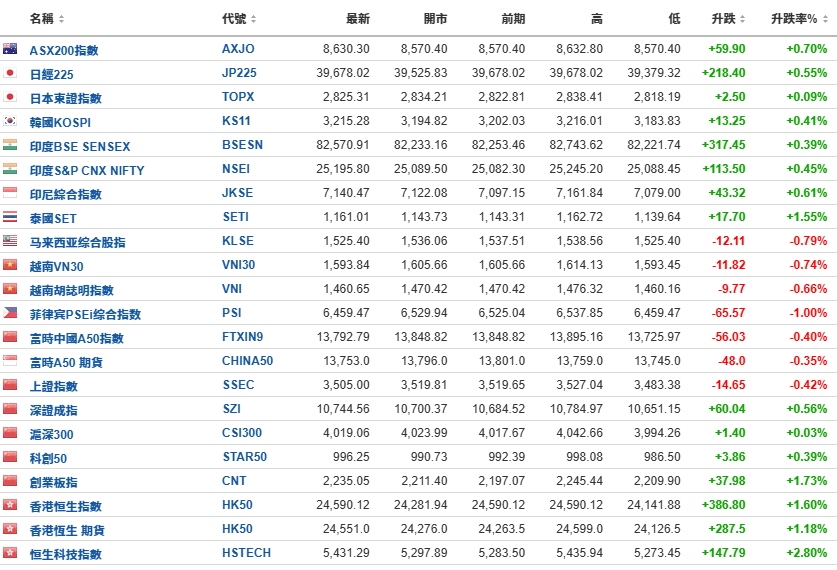Sort table by 名稱 column arrows
This screenshot has width=837, height=570.
click(x=61, y=19)
